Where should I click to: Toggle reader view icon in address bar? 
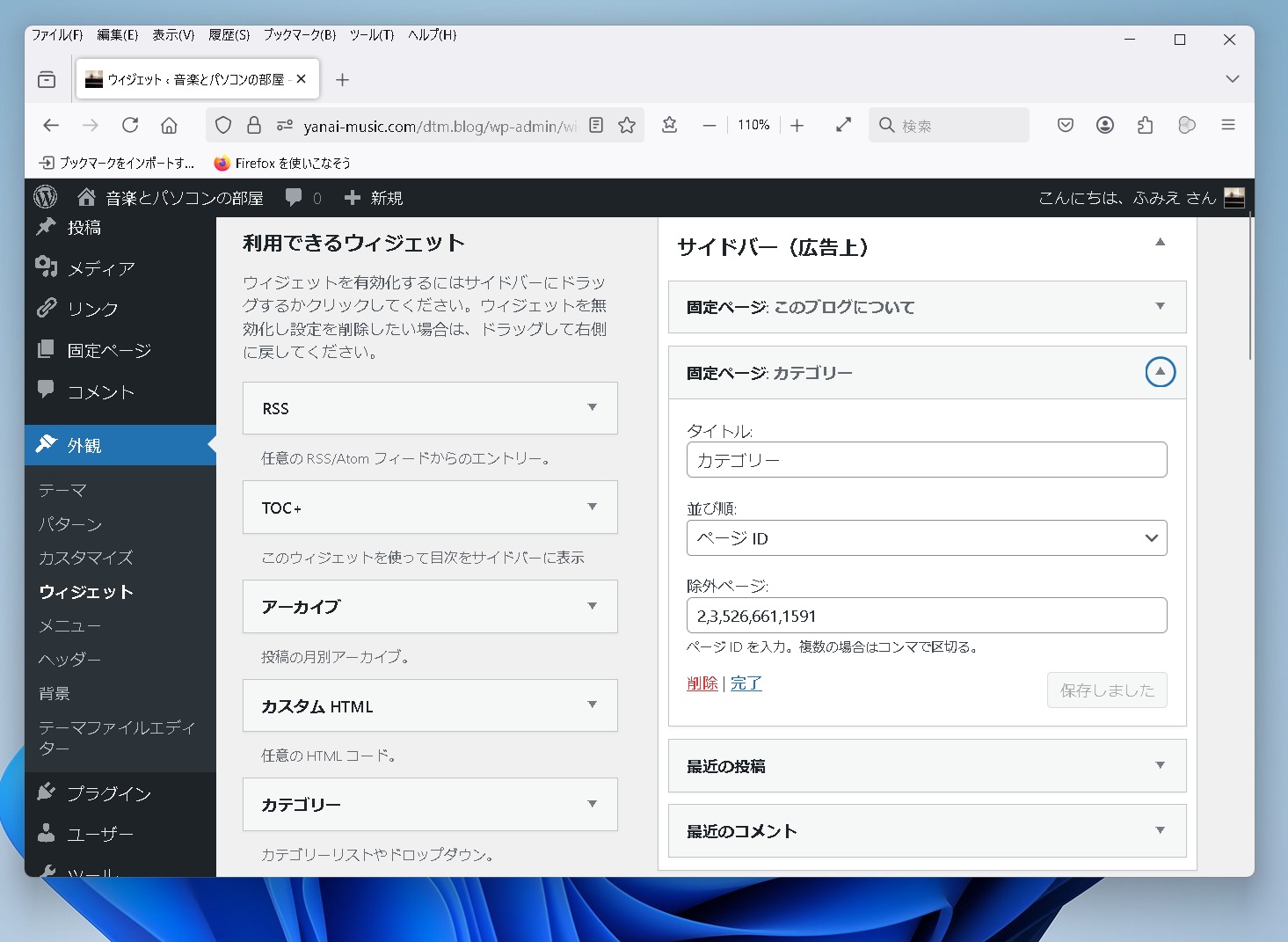596,125
